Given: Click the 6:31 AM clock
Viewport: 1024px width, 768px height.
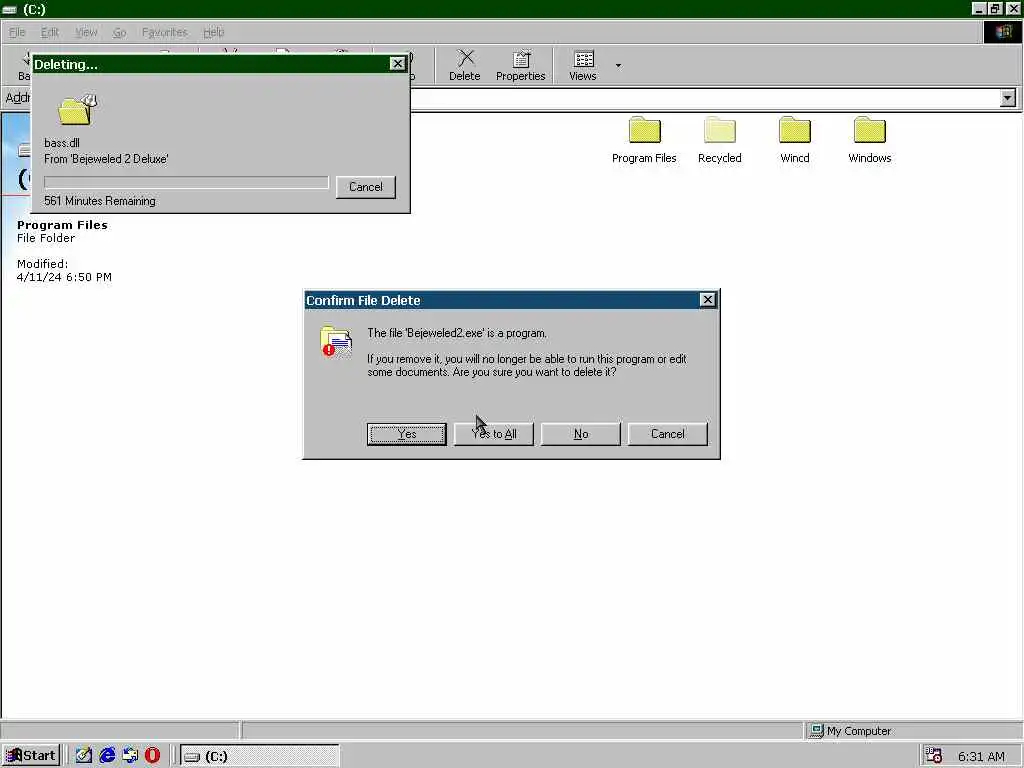Looking at the screenshot, I should (x=981, y=756).
